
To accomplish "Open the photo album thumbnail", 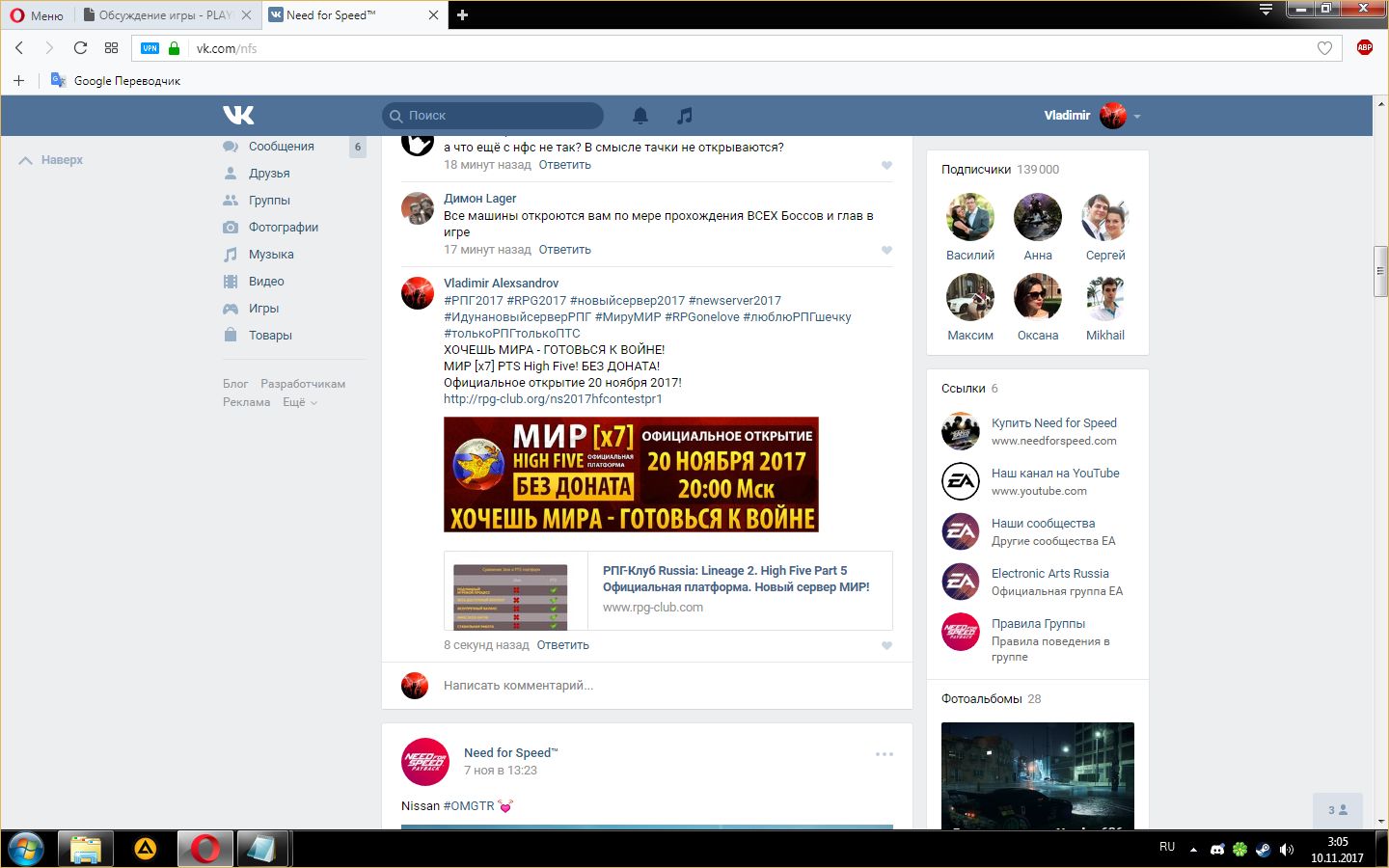I will (1038, 775).
